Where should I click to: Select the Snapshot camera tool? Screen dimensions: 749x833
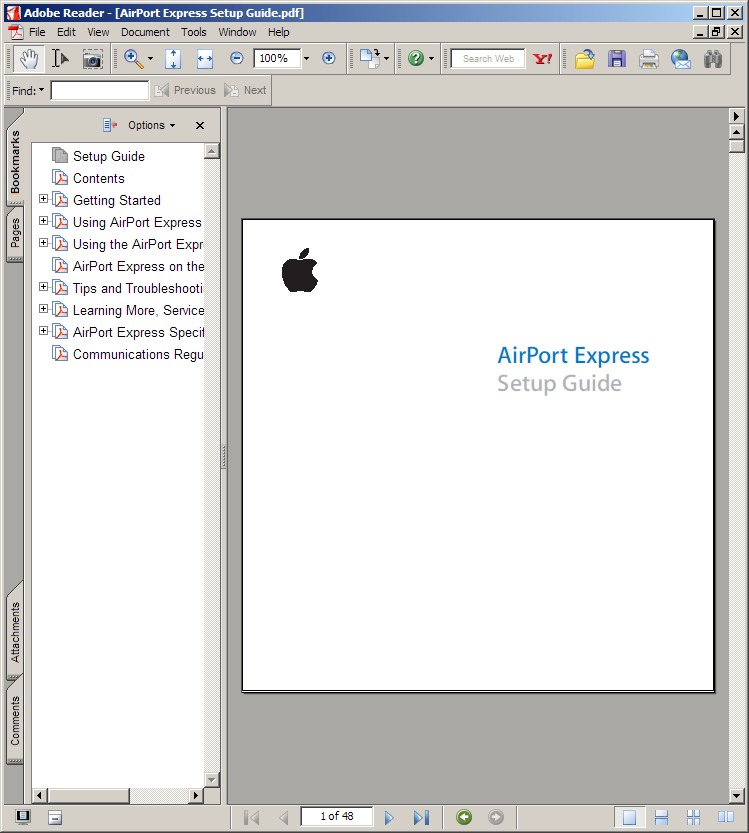tap(92, 58)
